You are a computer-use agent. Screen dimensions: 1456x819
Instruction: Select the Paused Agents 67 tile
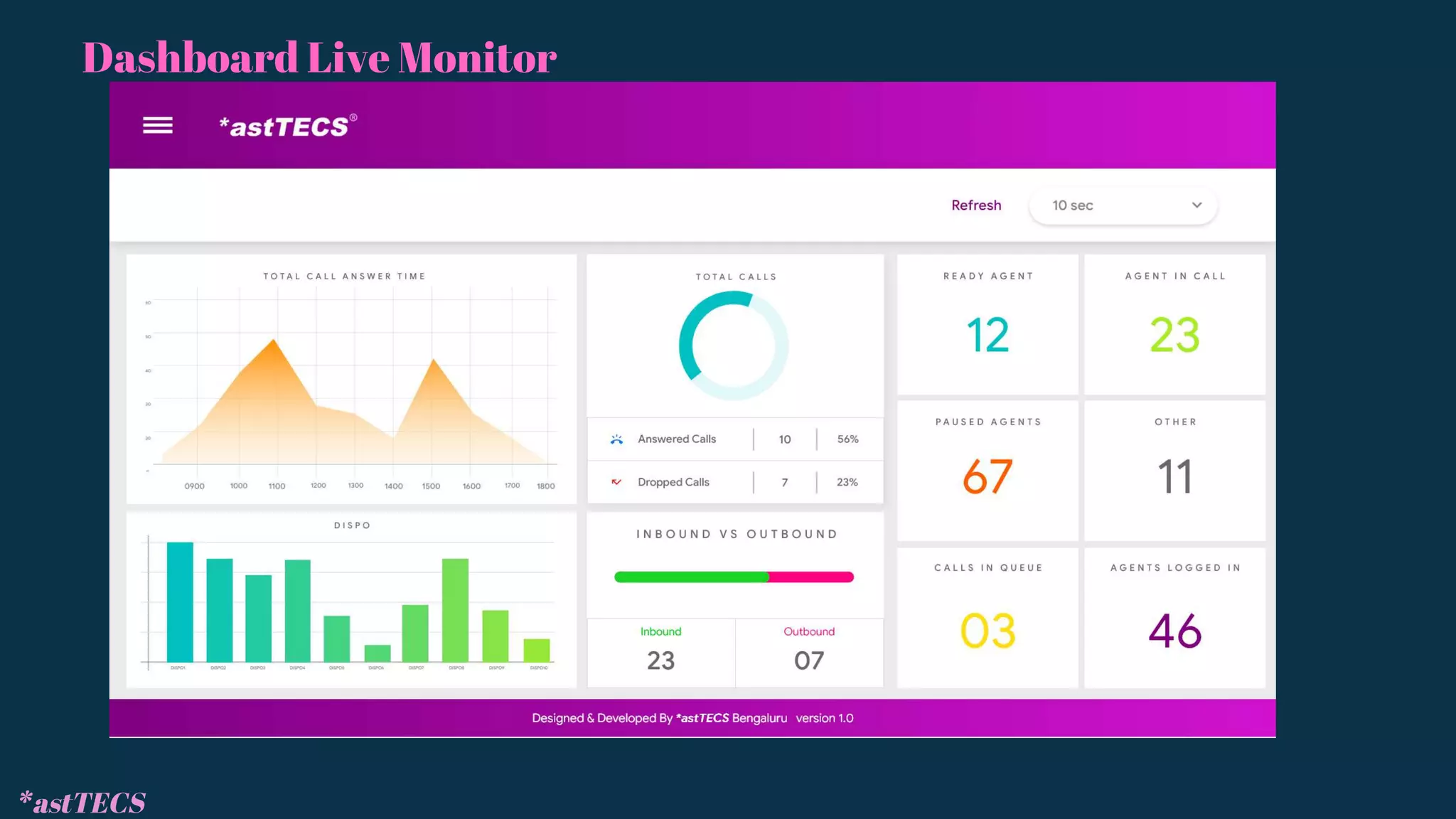pos(987,471)
